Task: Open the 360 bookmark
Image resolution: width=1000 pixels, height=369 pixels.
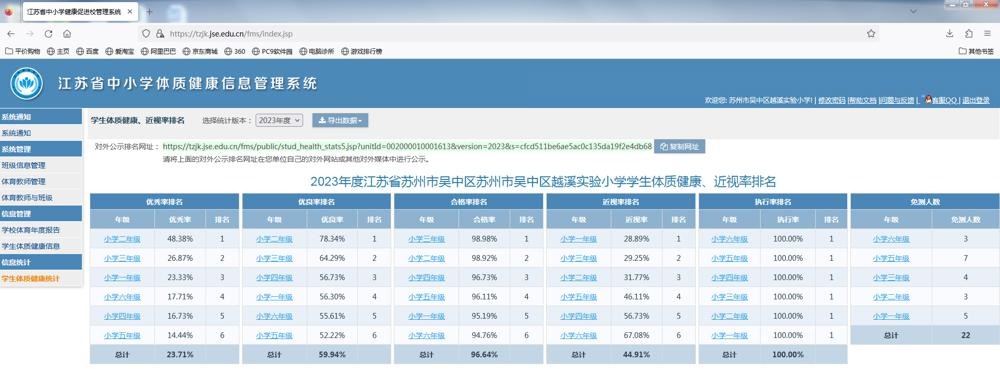Action: (x=235, y=51)
